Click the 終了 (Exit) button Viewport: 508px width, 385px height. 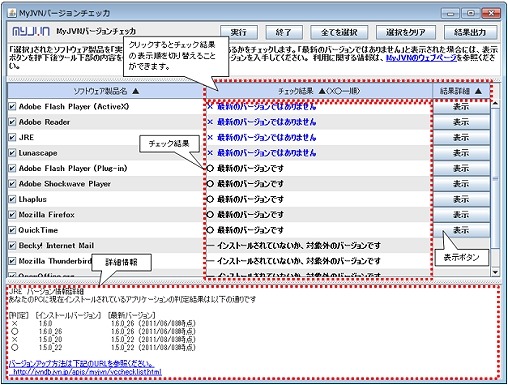point(284,32)
